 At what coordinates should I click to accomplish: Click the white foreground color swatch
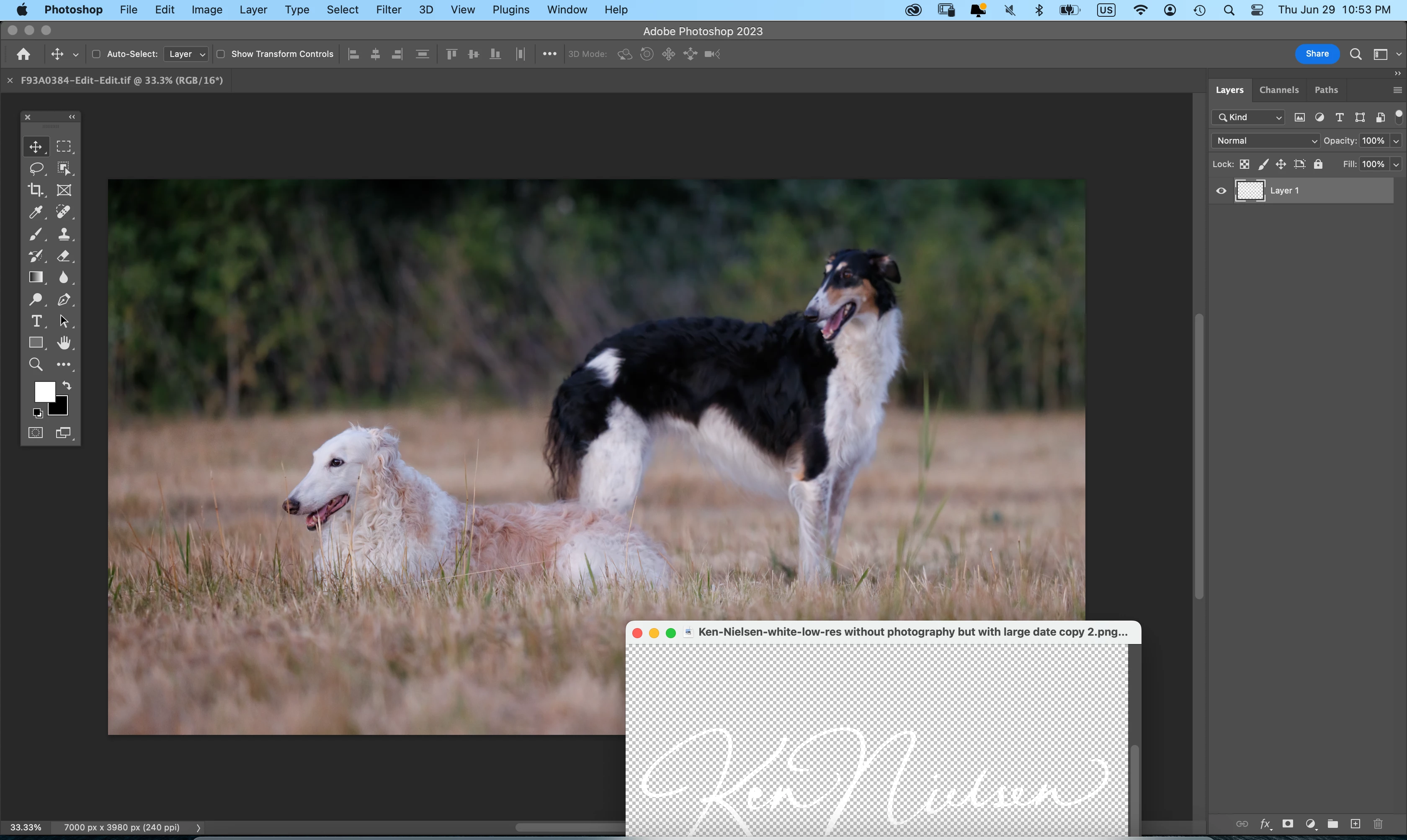click(x=44, y=391)
